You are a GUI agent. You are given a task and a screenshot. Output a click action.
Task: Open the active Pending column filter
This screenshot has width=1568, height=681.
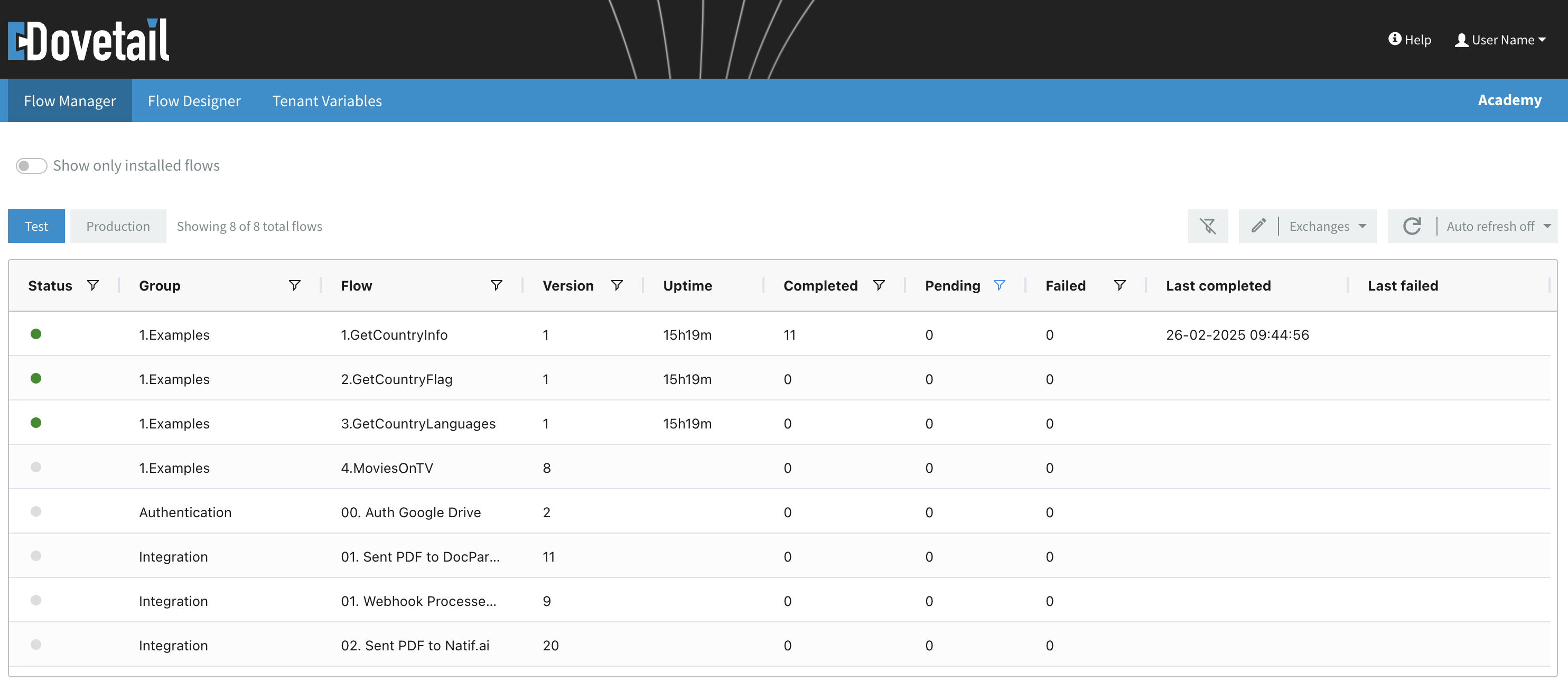[x=1000, y=285]
